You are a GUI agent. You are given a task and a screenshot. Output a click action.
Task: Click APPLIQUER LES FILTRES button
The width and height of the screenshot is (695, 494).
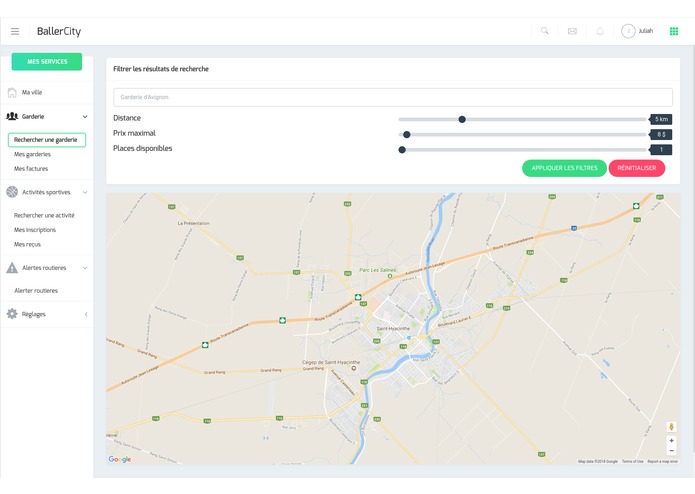(564, 168)
